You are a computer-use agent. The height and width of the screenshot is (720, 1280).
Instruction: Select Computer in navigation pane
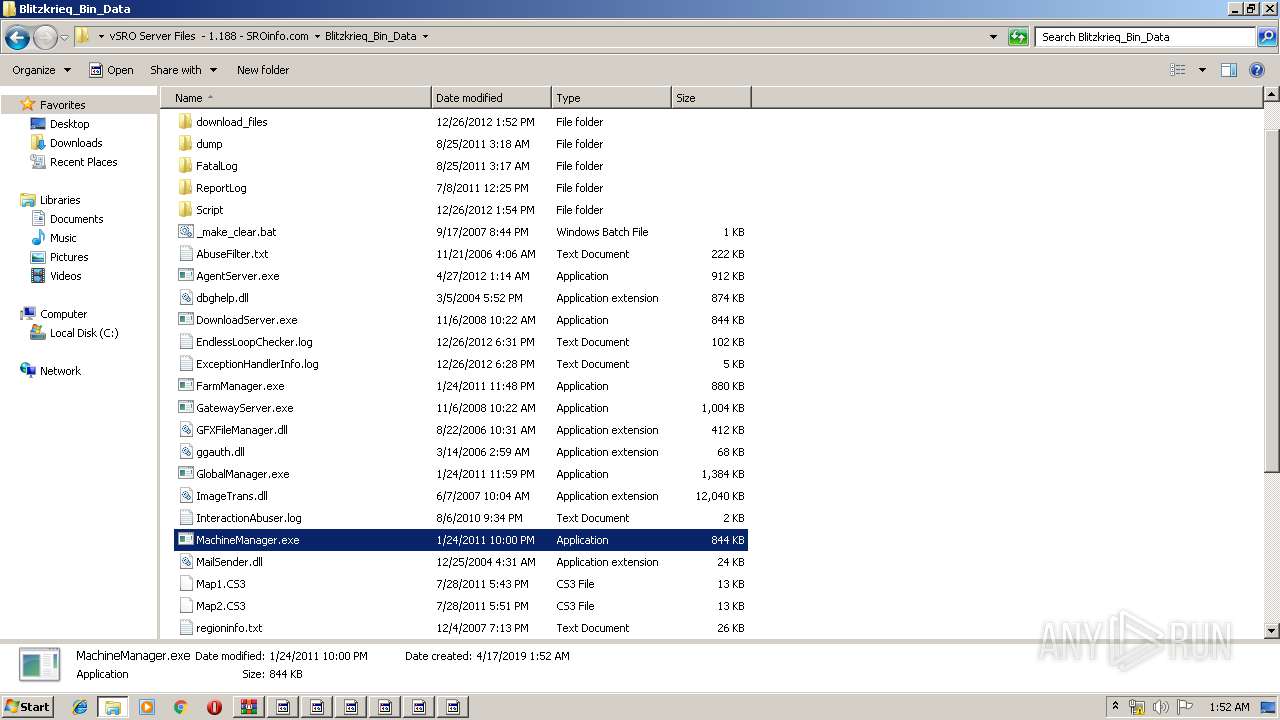[63, 314]
